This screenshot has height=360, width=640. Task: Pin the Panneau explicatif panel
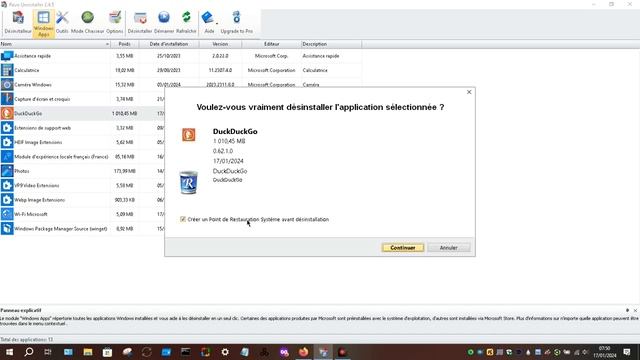pyautogui.click(x=627, y=310)
